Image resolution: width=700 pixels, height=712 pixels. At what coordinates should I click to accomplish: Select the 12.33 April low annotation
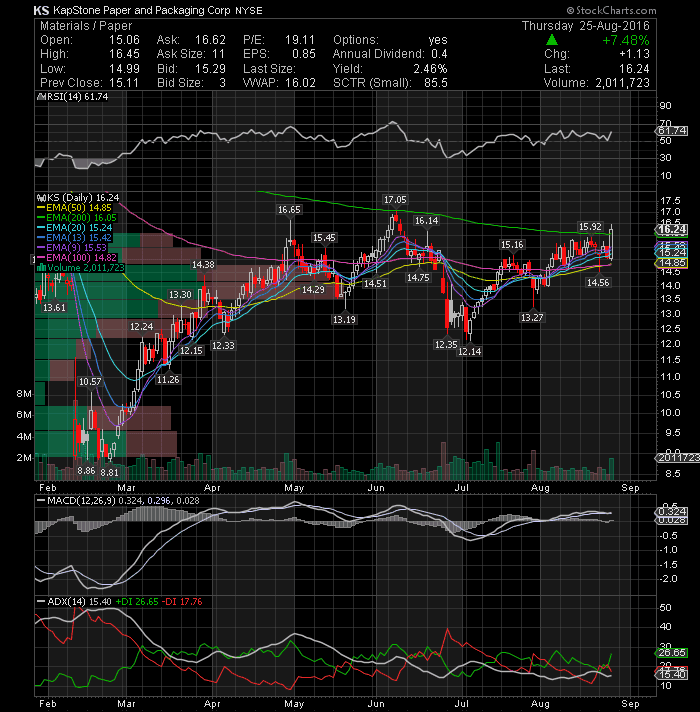pyautogui.click(x=223, y=346)
